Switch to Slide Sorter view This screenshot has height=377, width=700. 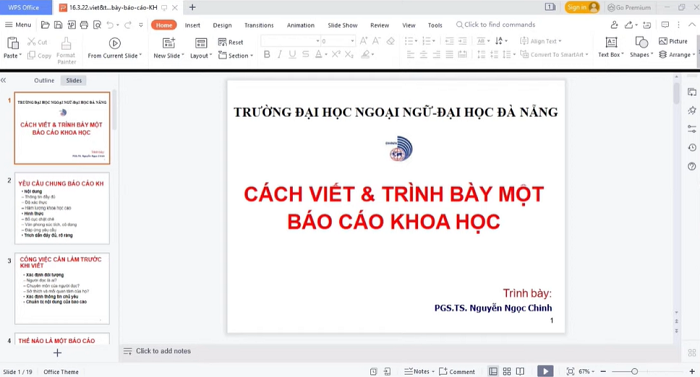(x=507, y=371)
